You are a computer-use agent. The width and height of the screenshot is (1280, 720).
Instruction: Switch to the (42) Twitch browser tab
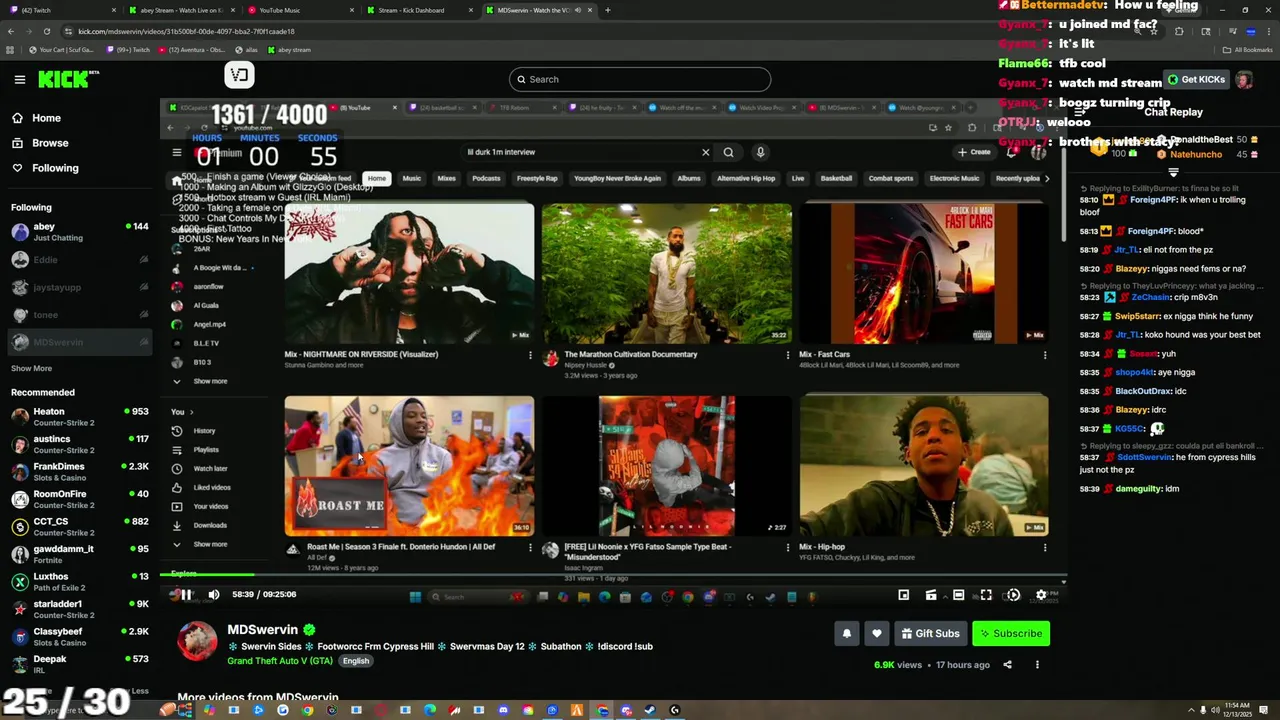(x=60, y=10)
